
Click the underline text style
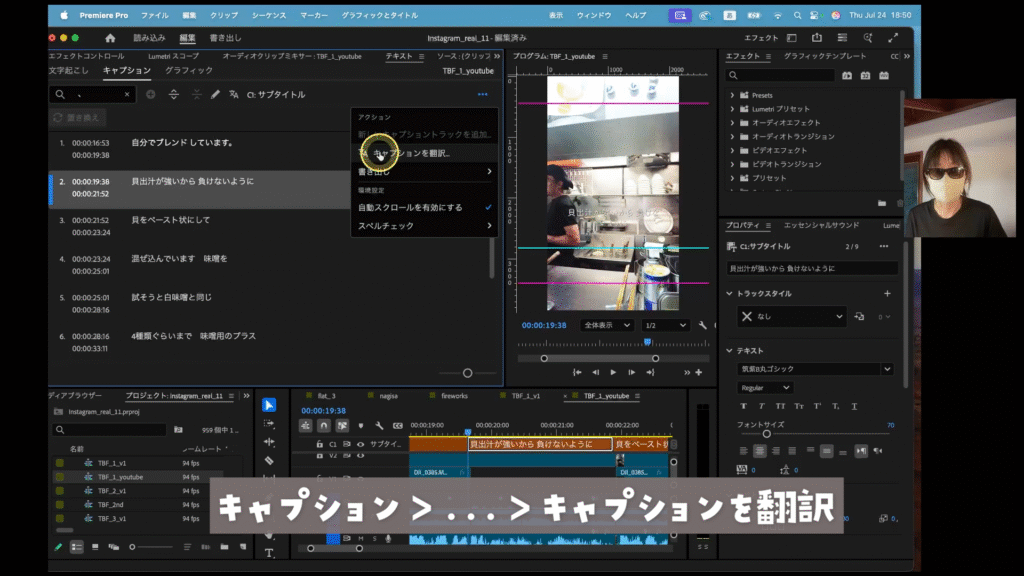pyautogui.click(x=854, y=406)
